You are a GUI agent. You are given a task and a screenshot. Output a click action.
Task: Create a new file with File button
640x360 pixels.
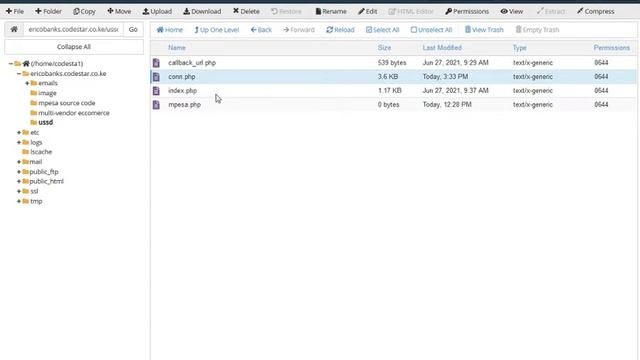[15, 11]
